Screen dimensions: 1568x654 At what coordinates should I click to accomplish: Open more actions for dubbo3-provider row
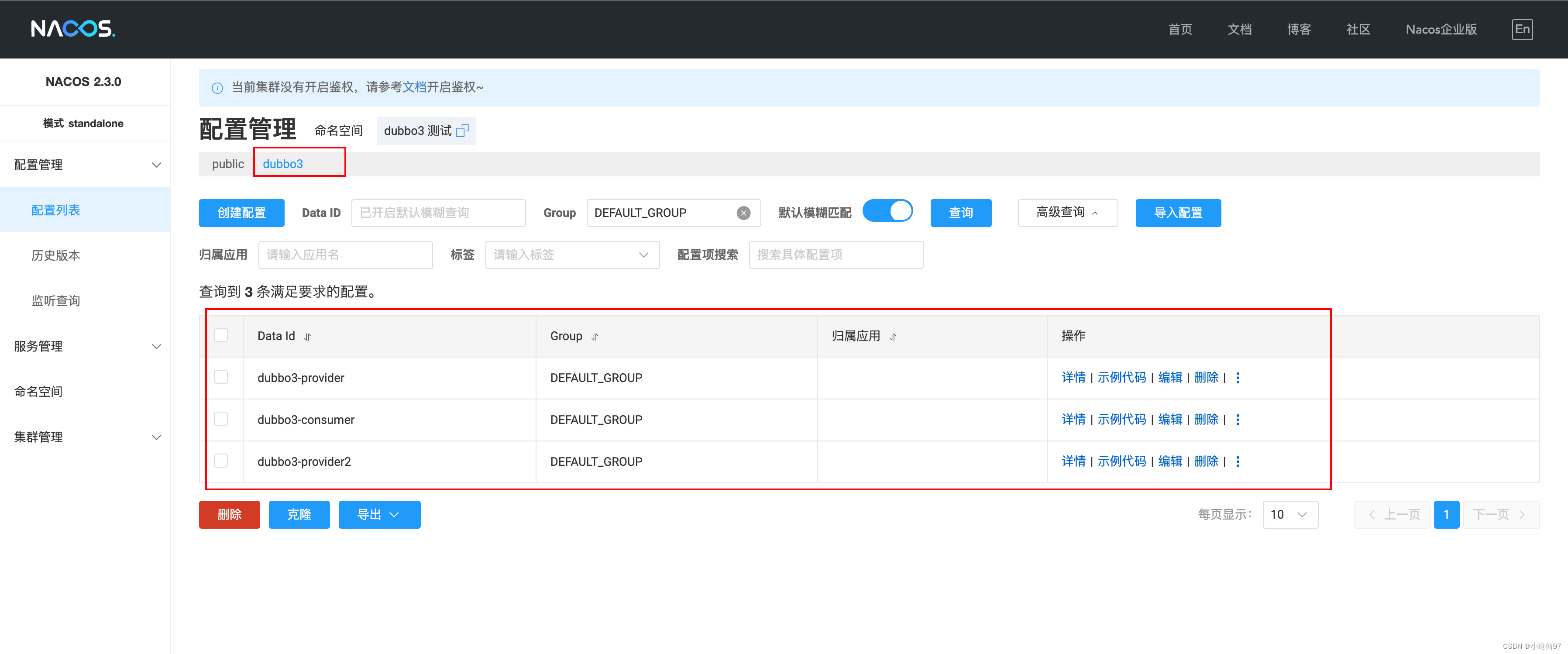coord(1238,378)
